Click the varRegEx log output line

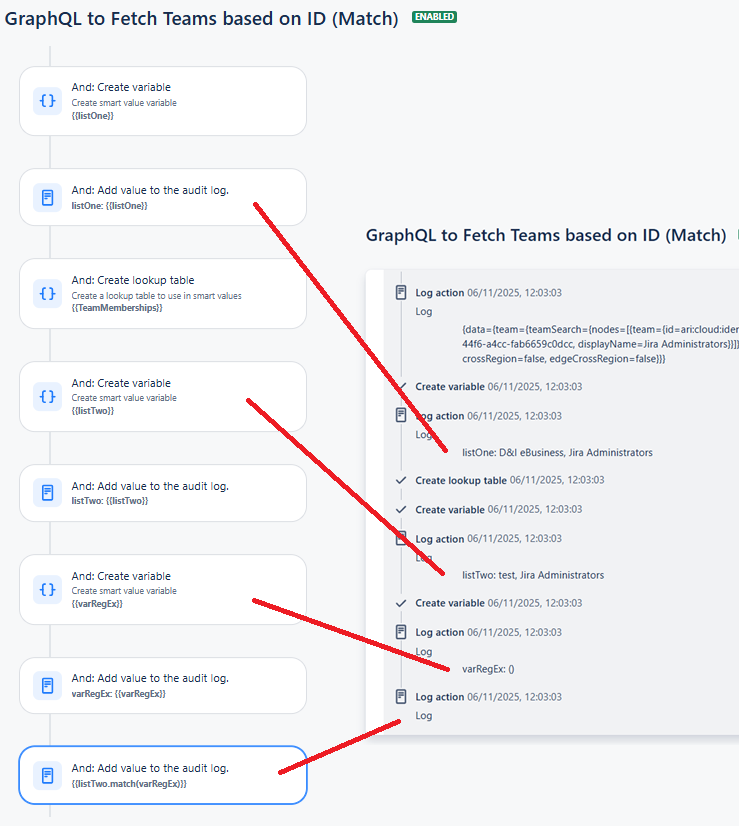pyautogui.click(x=488, y=669)
